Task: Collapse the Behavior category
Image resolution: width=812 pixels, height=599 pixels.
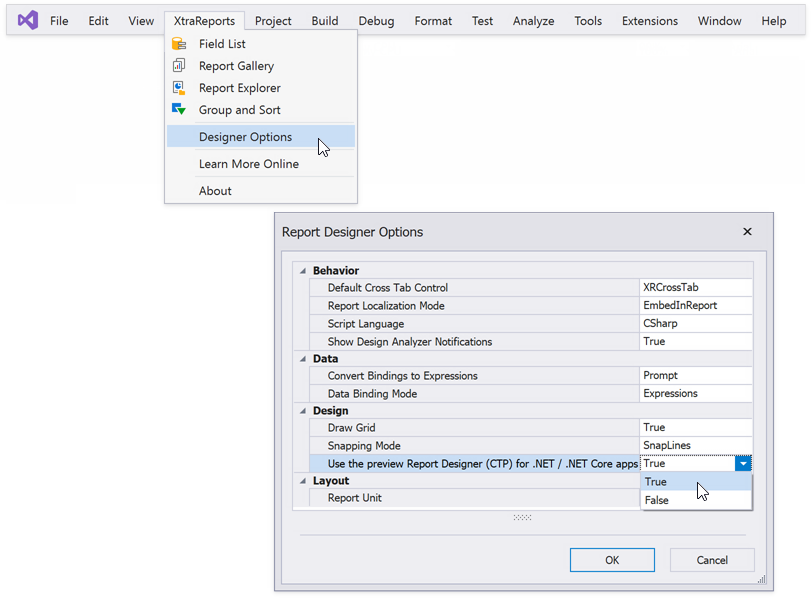Action: point(303,270)
